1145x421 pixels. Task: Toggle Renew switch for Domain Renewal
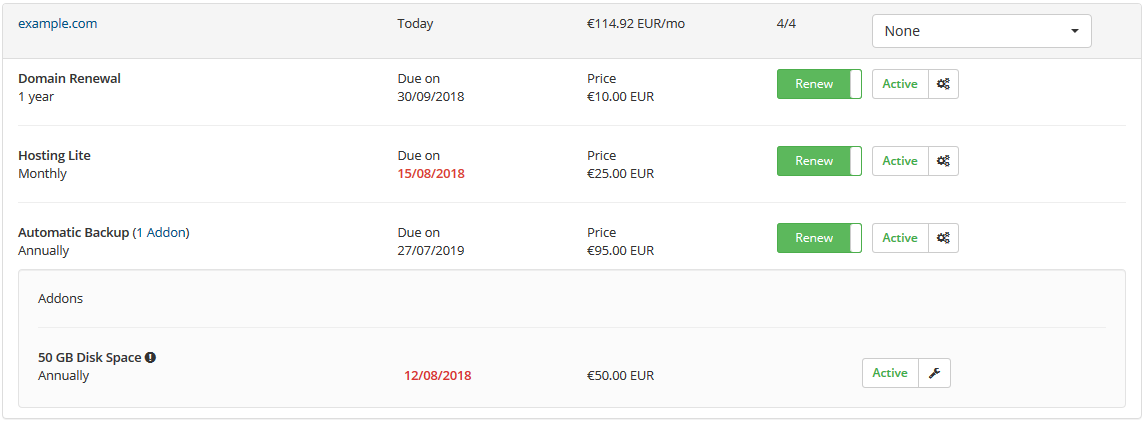[819, 84]
